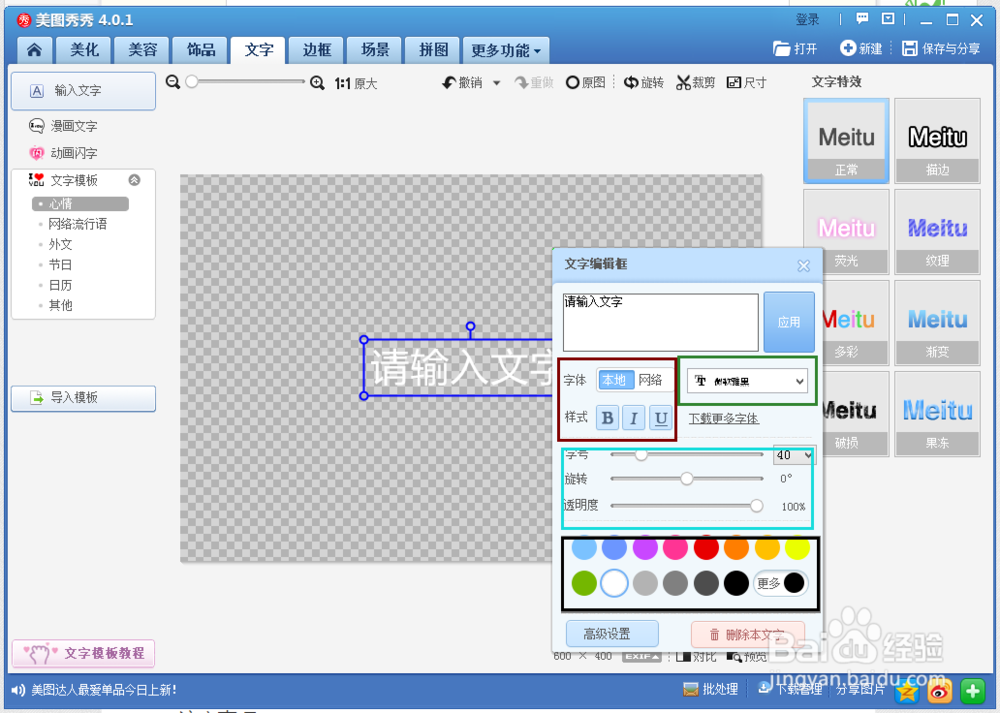Create new canvas with 新建
Image resolution: width=1000 pixels, height=713 pixels.
coord(861,48)
